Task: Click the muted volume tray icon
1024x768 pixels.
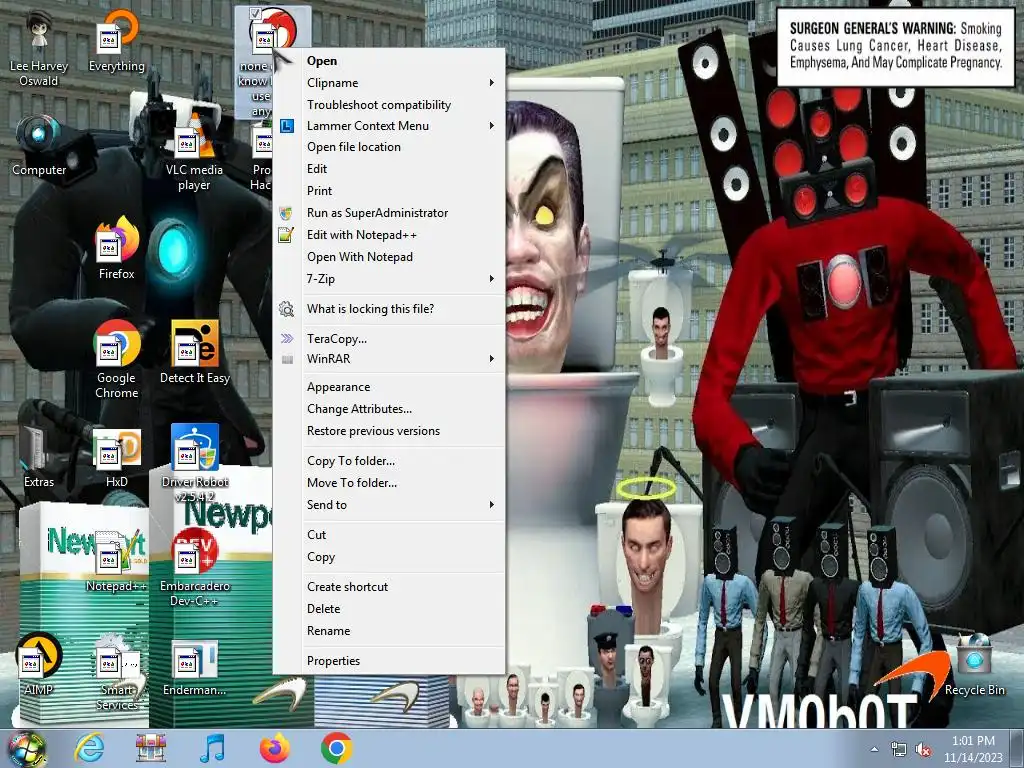Action: pos(923,750)
